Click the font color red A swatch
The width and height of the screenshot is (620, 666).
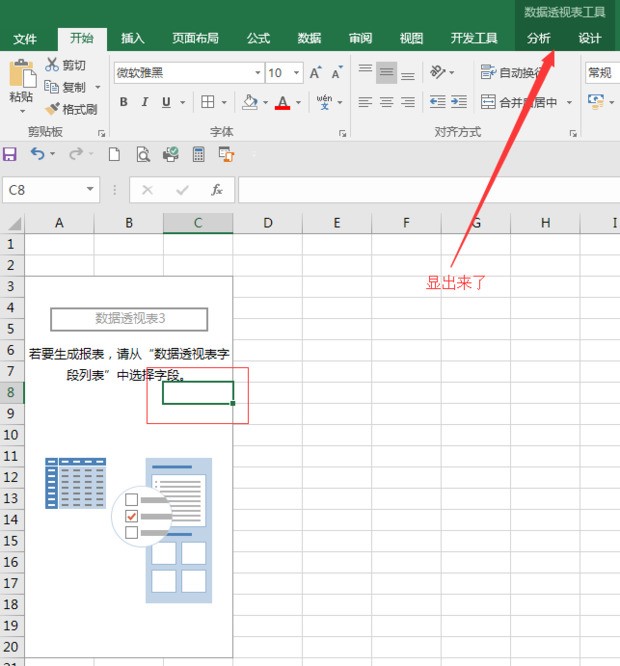(x=283, y=102)
